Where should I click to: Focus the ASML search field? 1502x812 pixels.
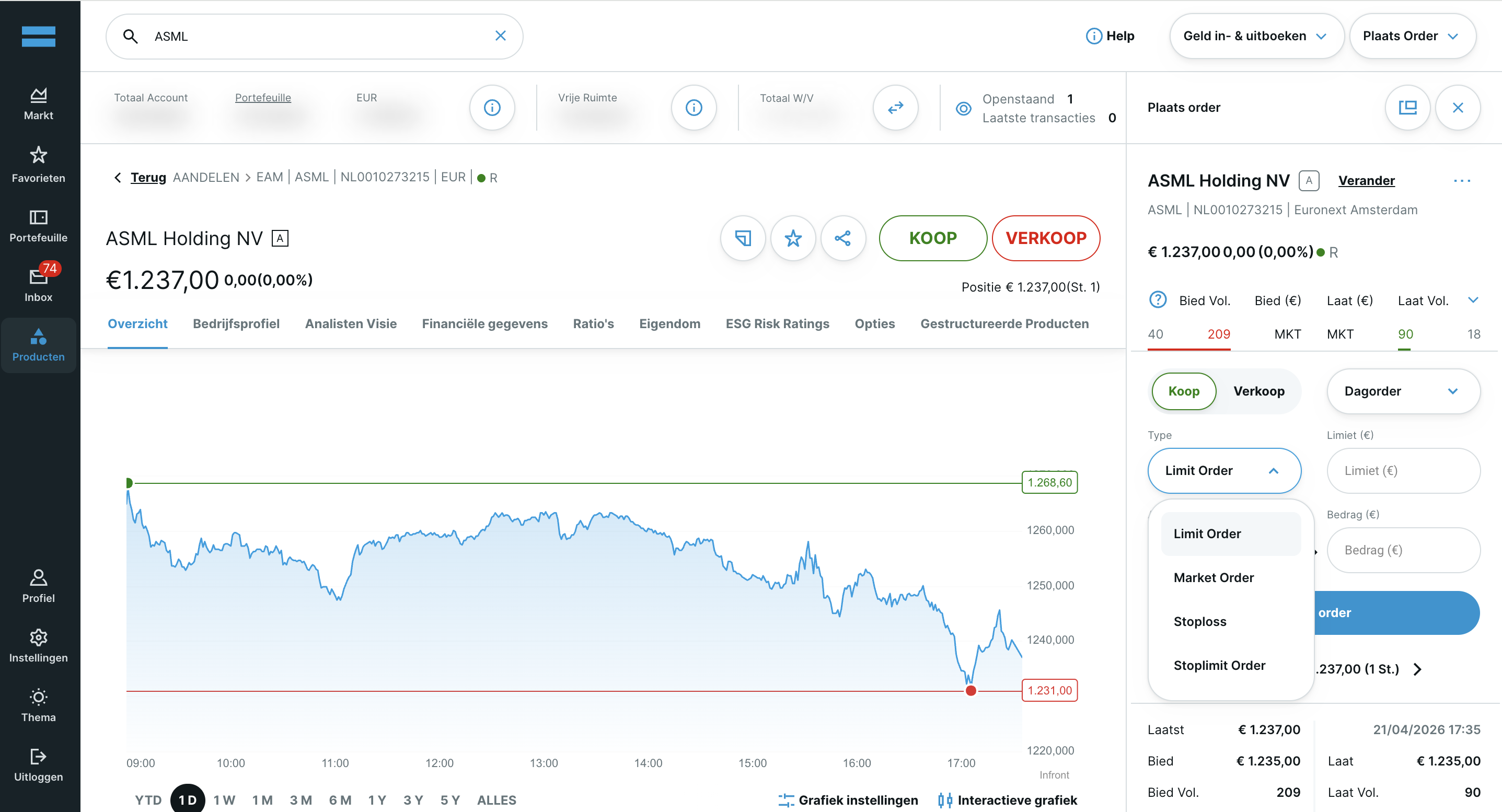click(315, 36)
